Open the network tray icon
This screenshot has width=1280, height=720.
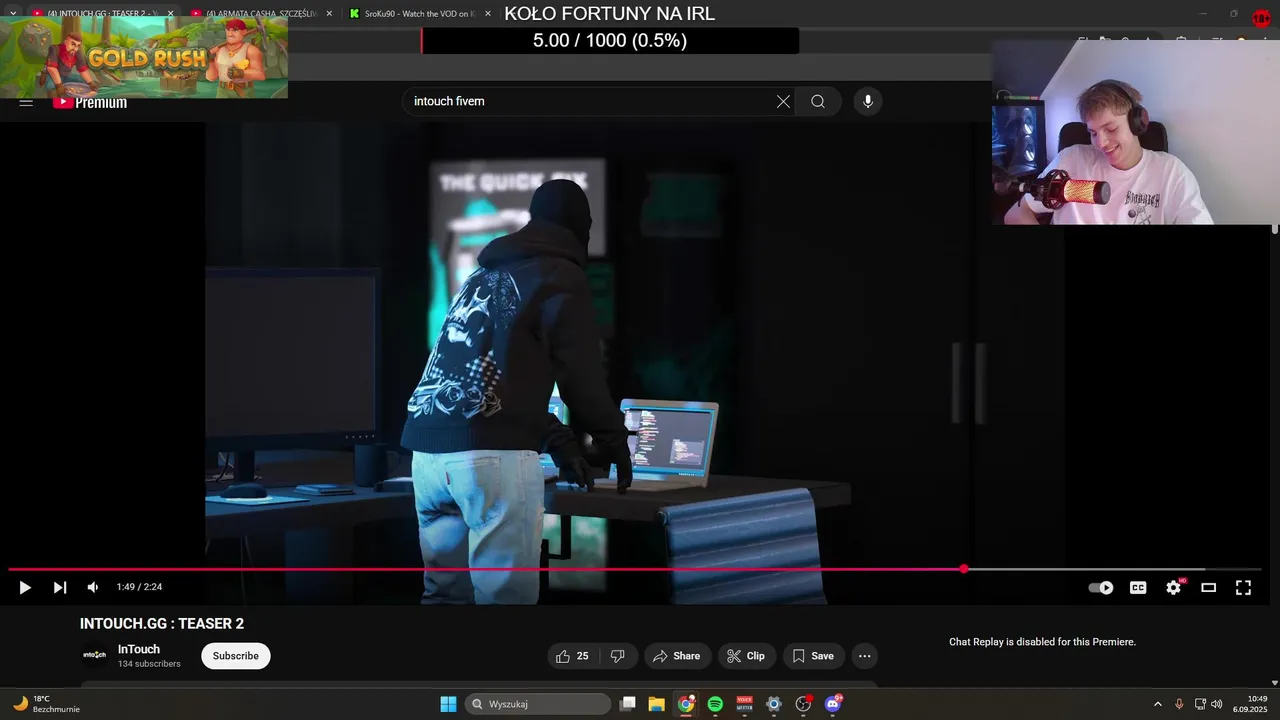pyautogui.click(x=1200, y=704)
